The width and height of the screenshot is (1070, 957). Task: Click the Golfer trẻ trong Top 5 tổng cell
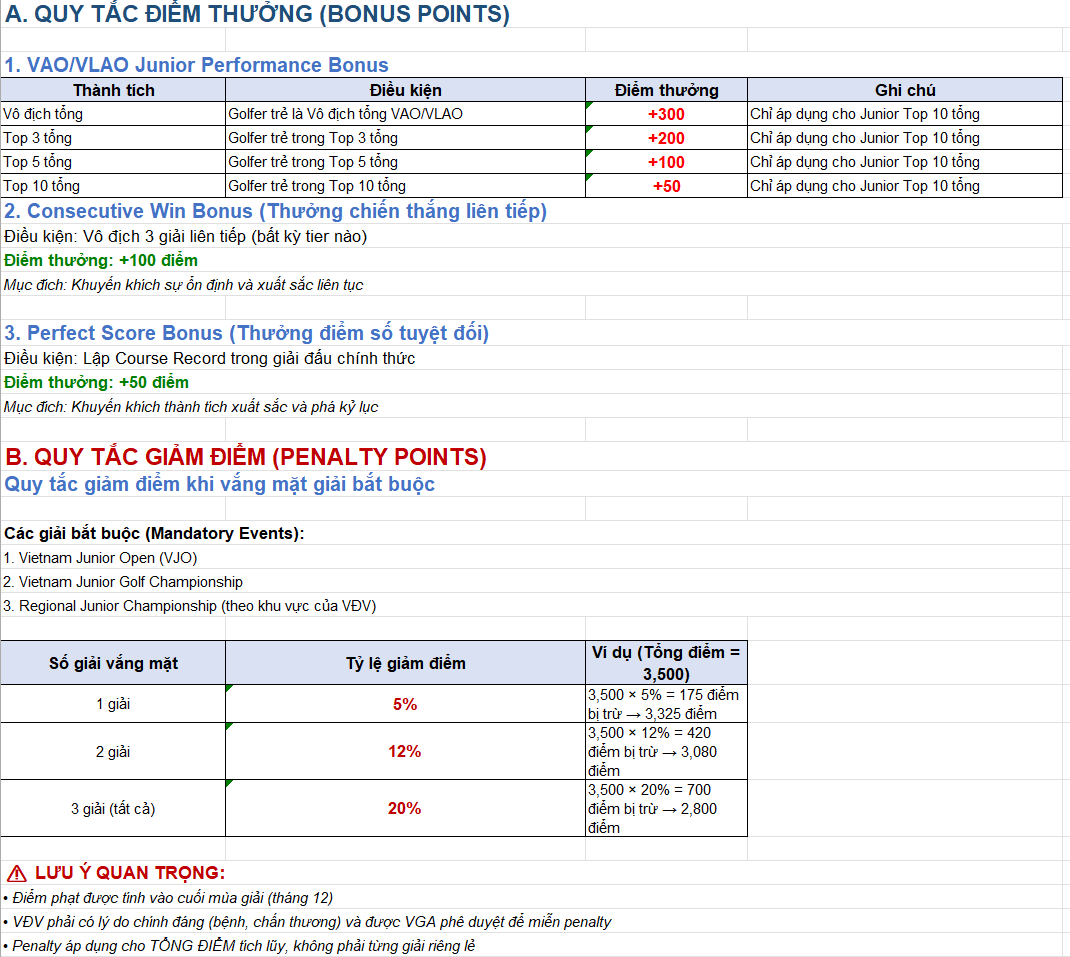[x=405, y=162]
